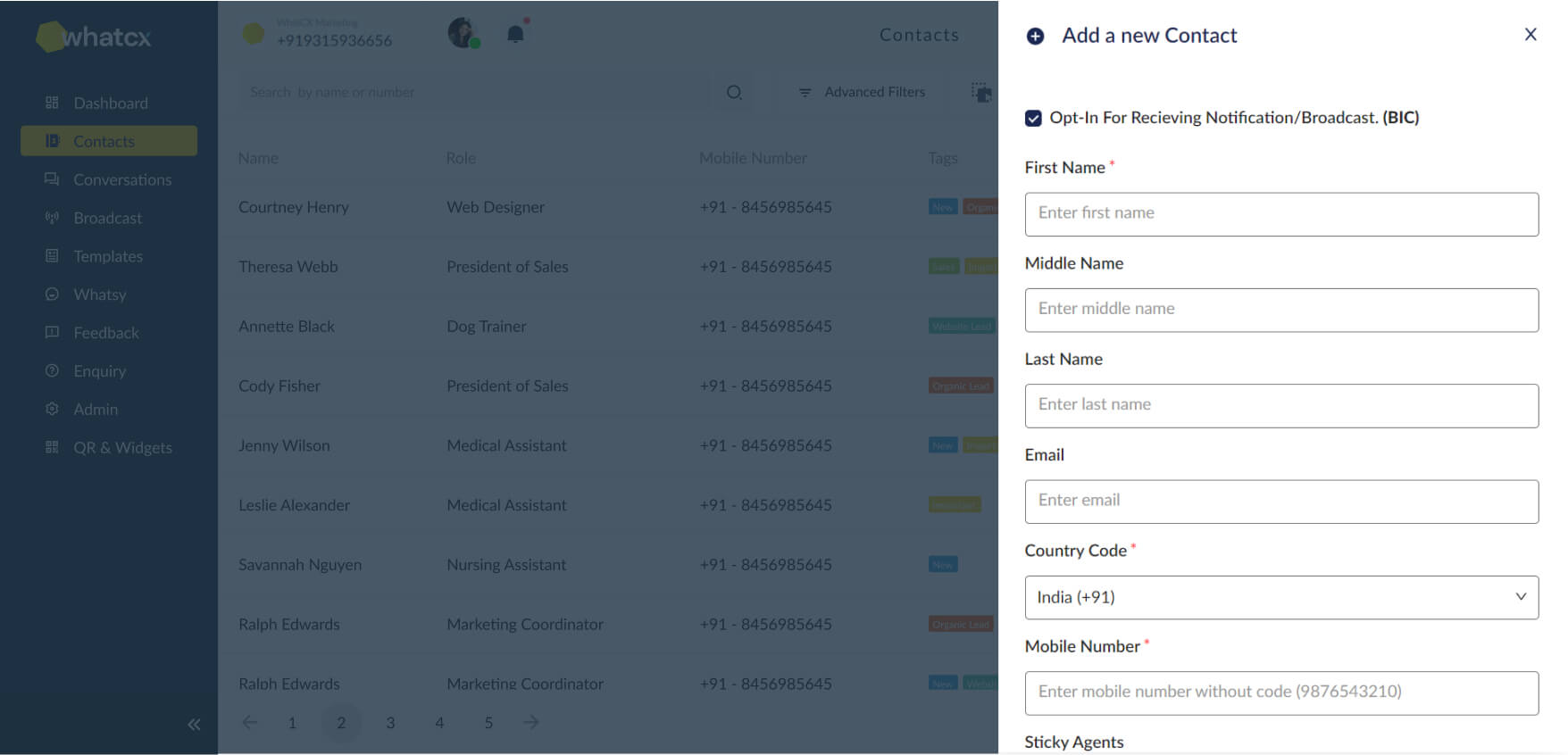1568x755 pixels.
Task: Click the previous page arrow
Action: coord(250,722)
